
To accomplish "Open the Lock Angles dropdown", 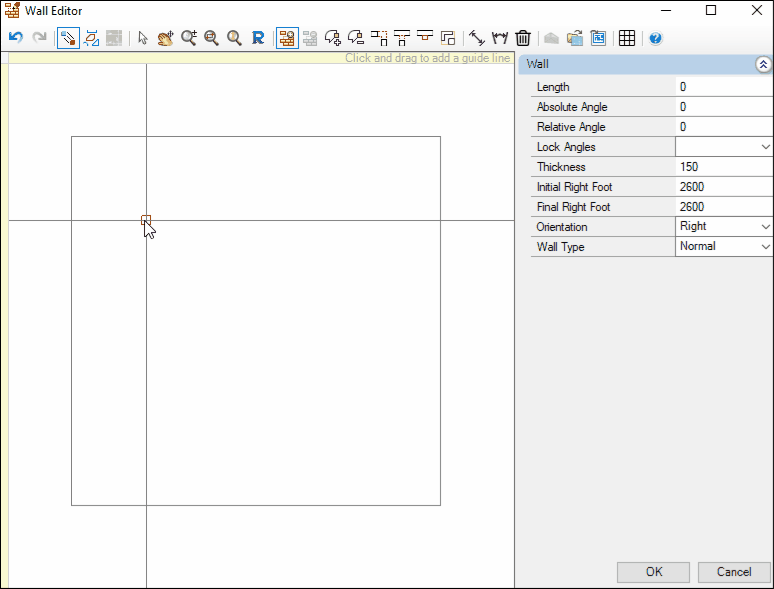I will (765, 147).
